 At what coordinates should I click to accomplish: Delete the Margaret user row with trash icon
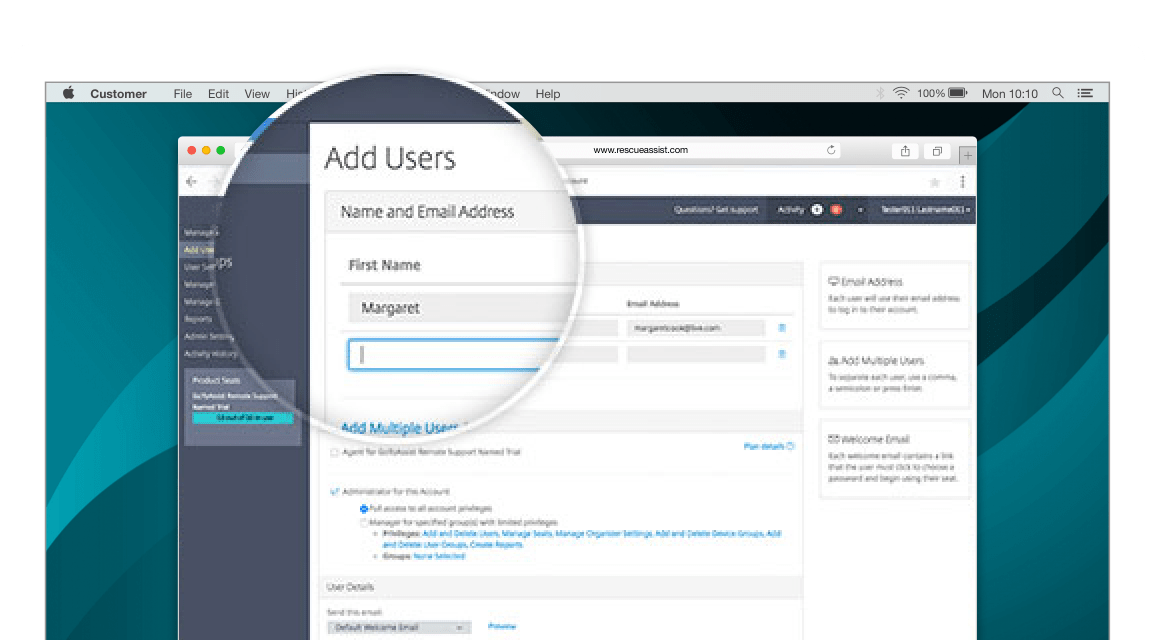782,328
